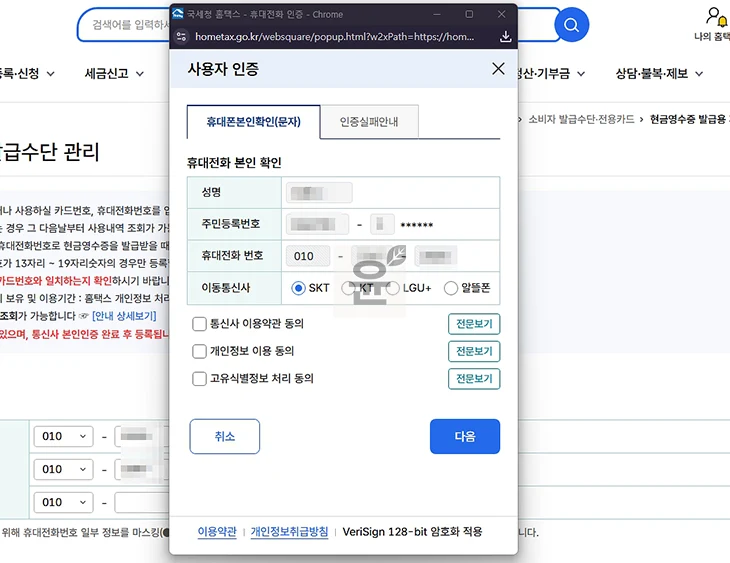Check 개인정보 이용 동의 checkbox
This screenshot has width=730, height=563.
click(x=199, y=351)
